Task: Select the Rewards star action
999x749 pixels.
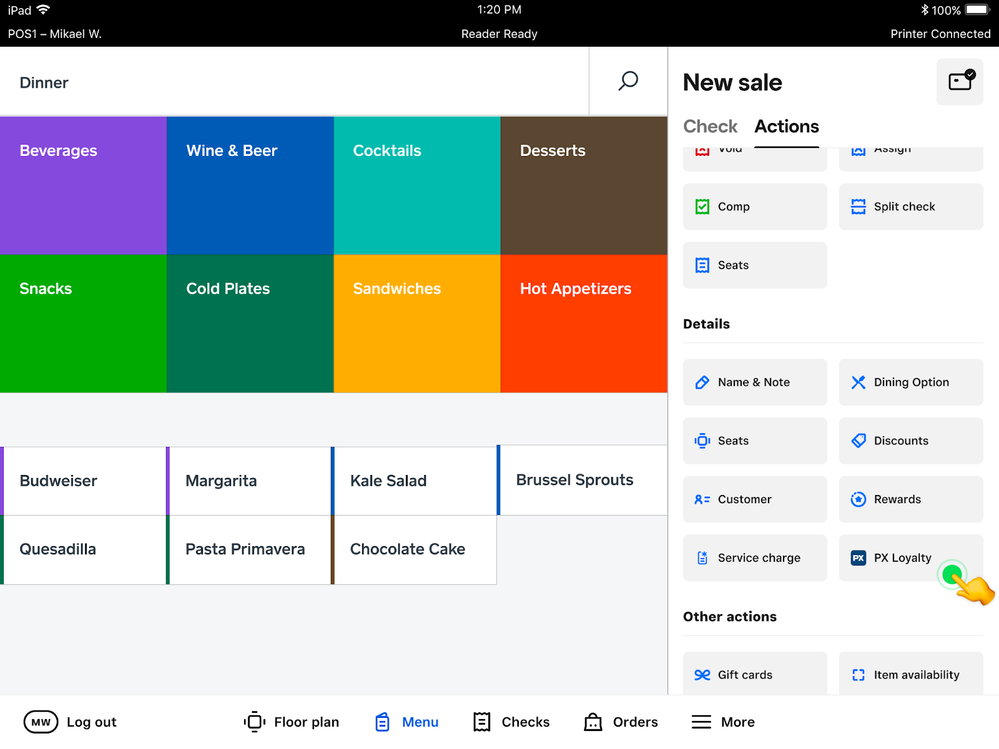Action: click(x=910, y=499)
